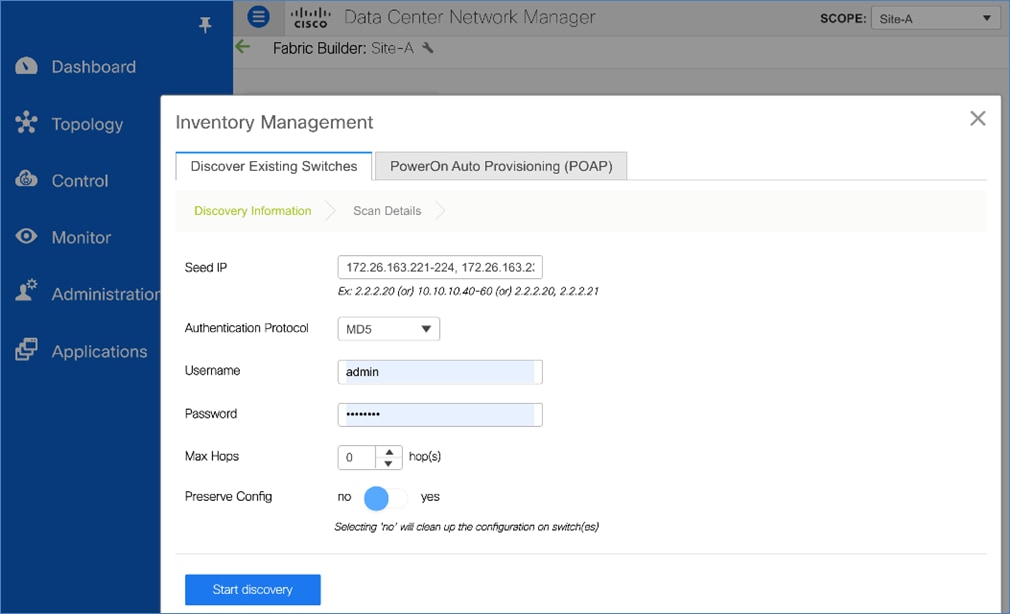Toggle the round hamburger menu button
1010x614 pixels.
click(x=258, y=17)
